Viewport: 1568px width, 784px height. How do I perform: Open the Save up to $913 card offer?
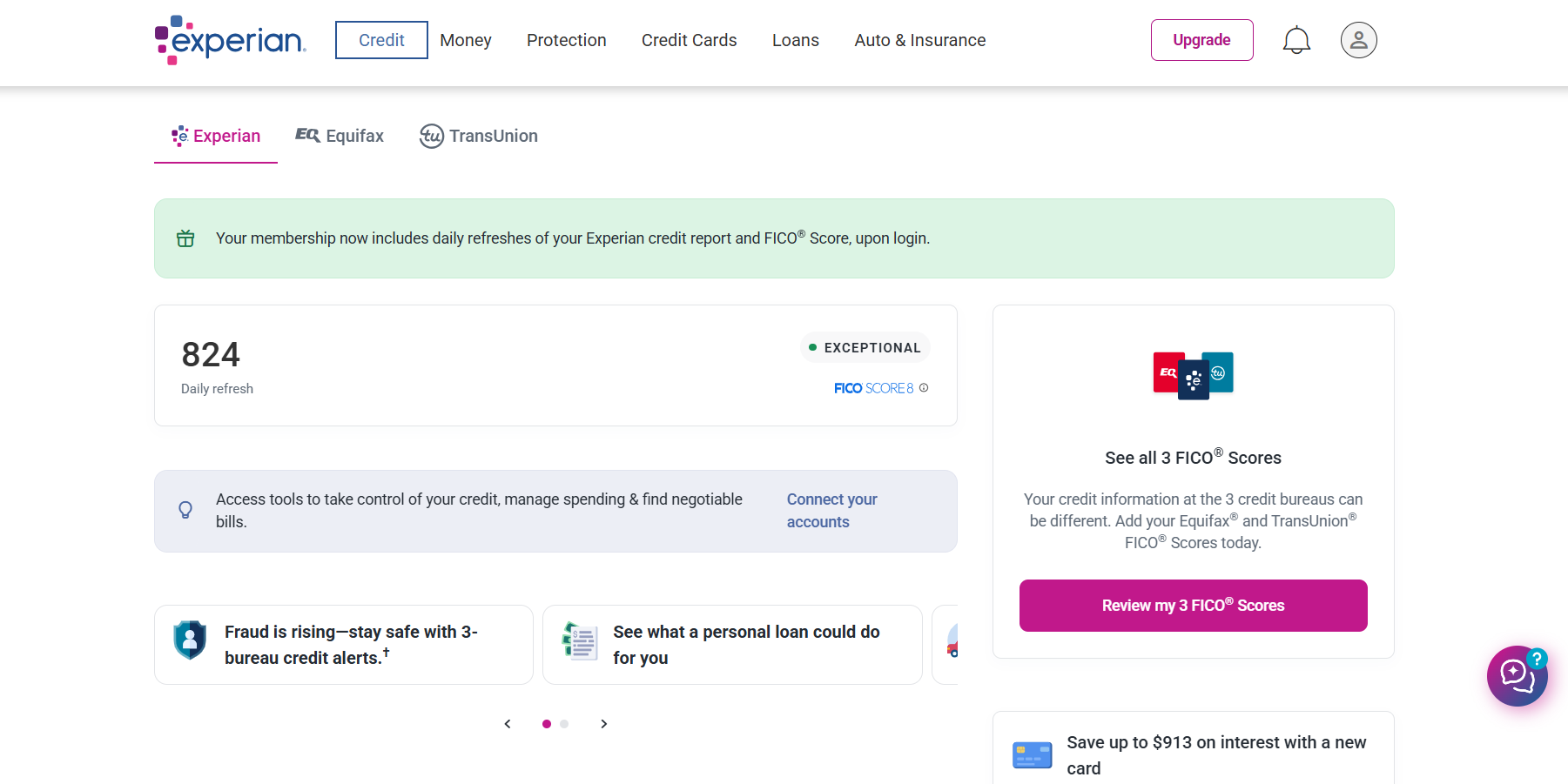tap(1194, 748)
